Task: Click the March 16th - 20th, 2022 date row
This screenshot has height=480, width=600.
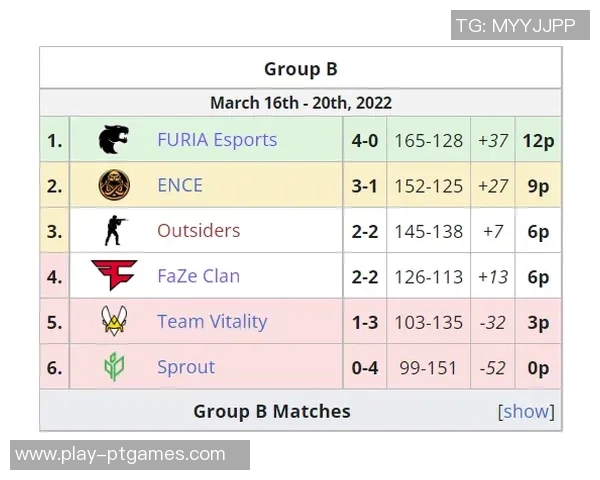Action: click(300, 102)
